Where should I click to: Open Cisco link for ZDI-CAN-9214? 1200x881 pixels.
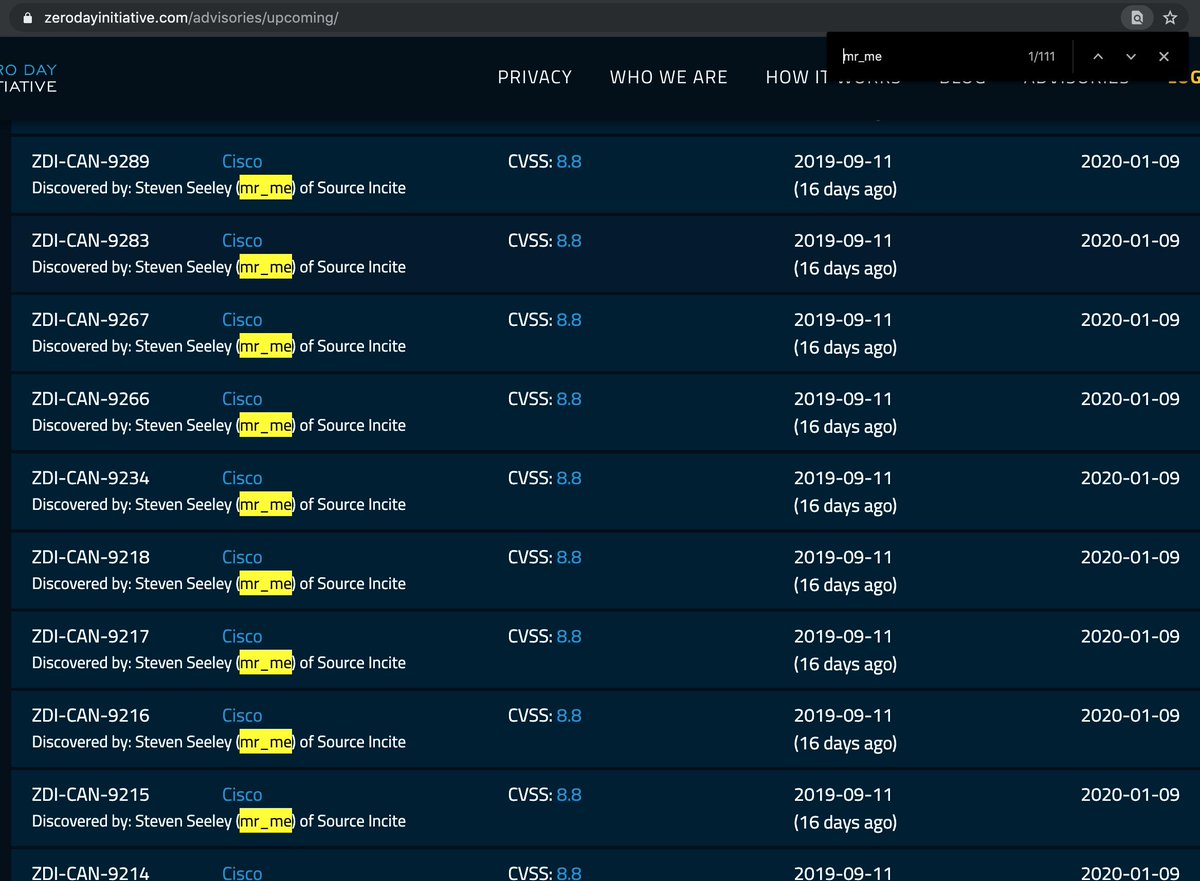point(242,873)
